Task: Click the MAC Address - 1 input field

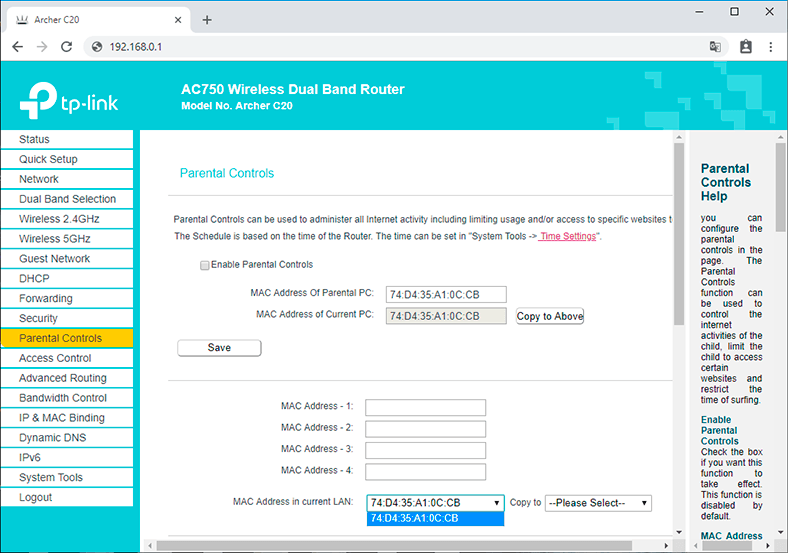Action: click(x=425, y=408)
